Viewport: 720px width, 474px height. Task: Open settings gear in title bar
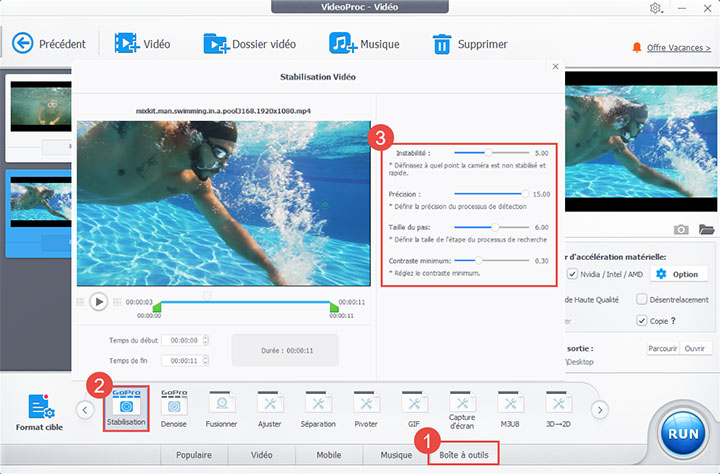pos(655,9)
